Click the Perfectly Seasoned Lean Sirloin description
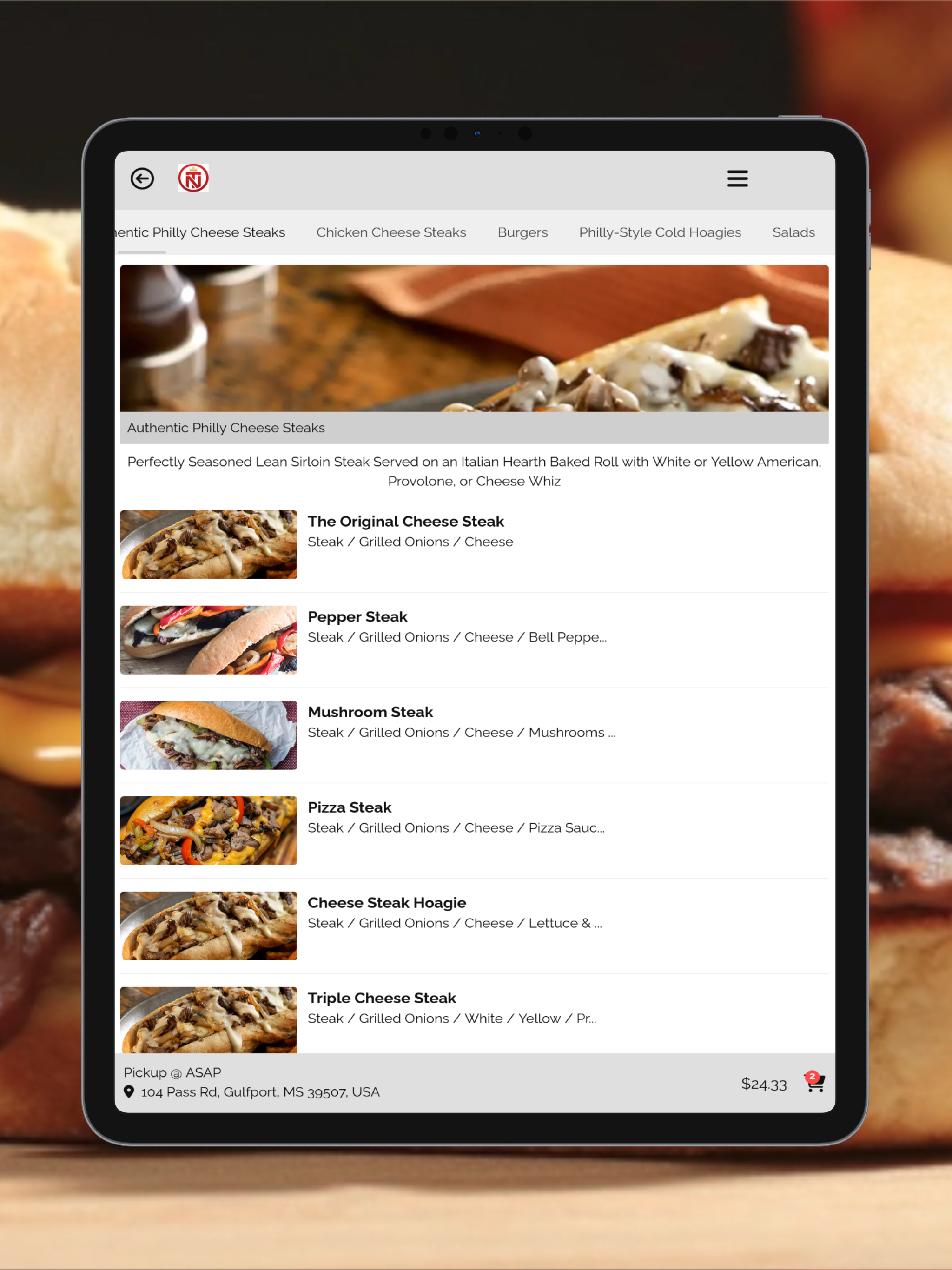The height and width of the screenshot is (1270, 952). (474, 471)
